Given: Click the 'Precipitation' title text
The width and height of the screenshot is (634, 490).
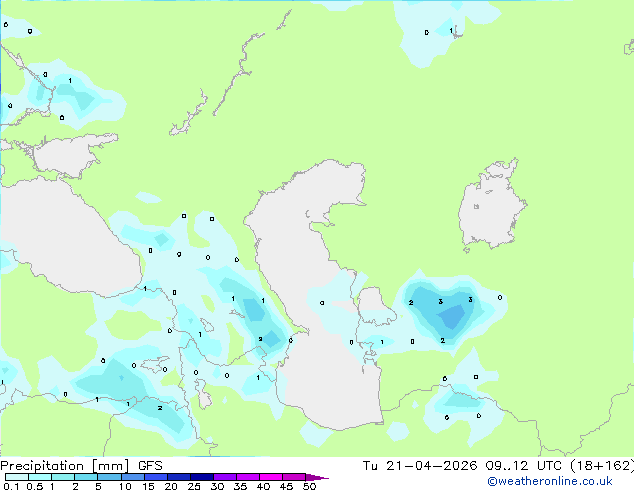Looking at the screenshot, I should coord(42,466).
